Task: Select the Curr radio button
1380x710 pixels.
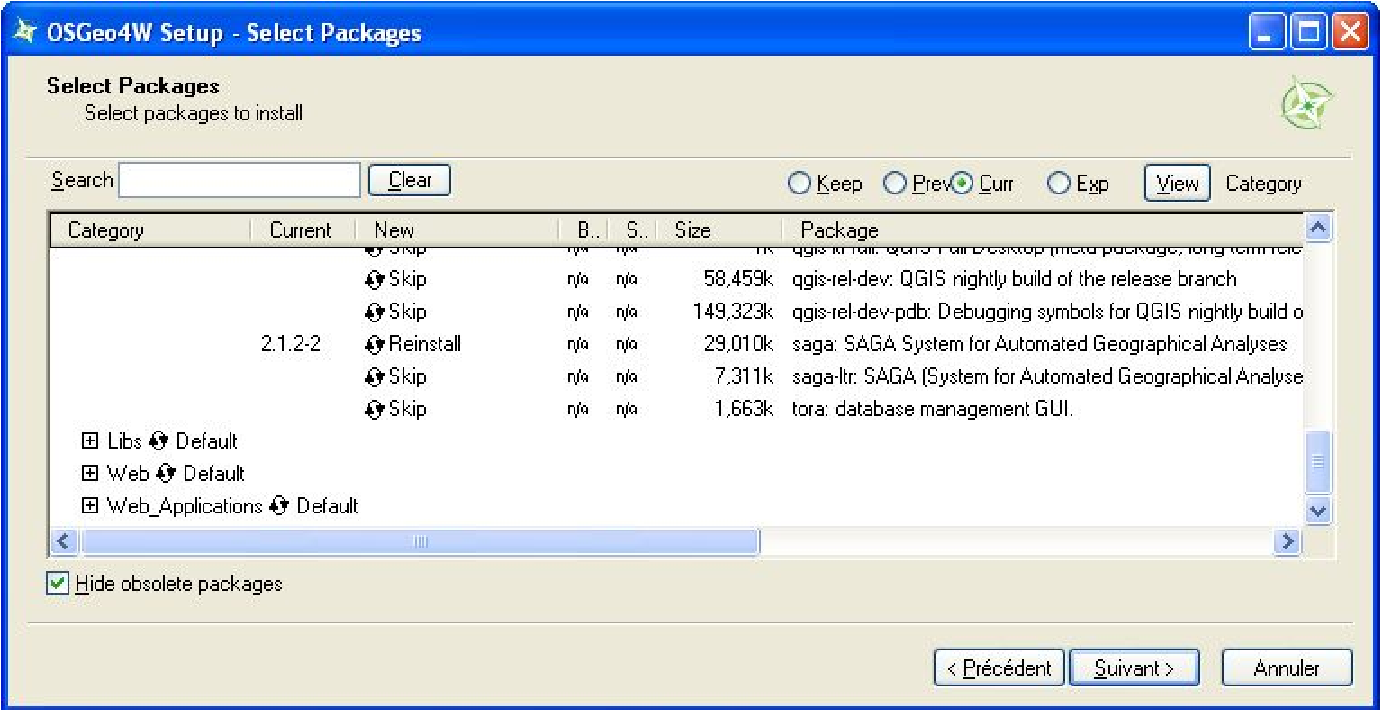Action: point(962,184)
